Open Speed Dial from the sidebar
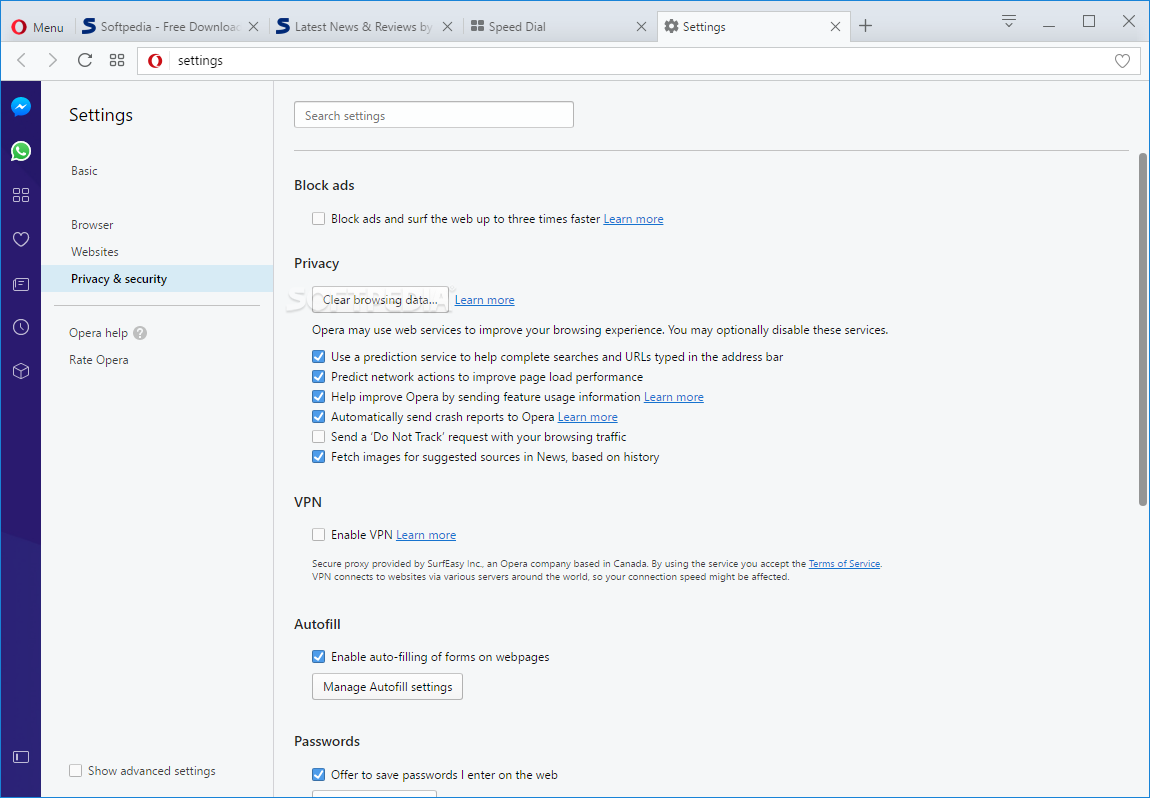 click(x=21, y=195)
